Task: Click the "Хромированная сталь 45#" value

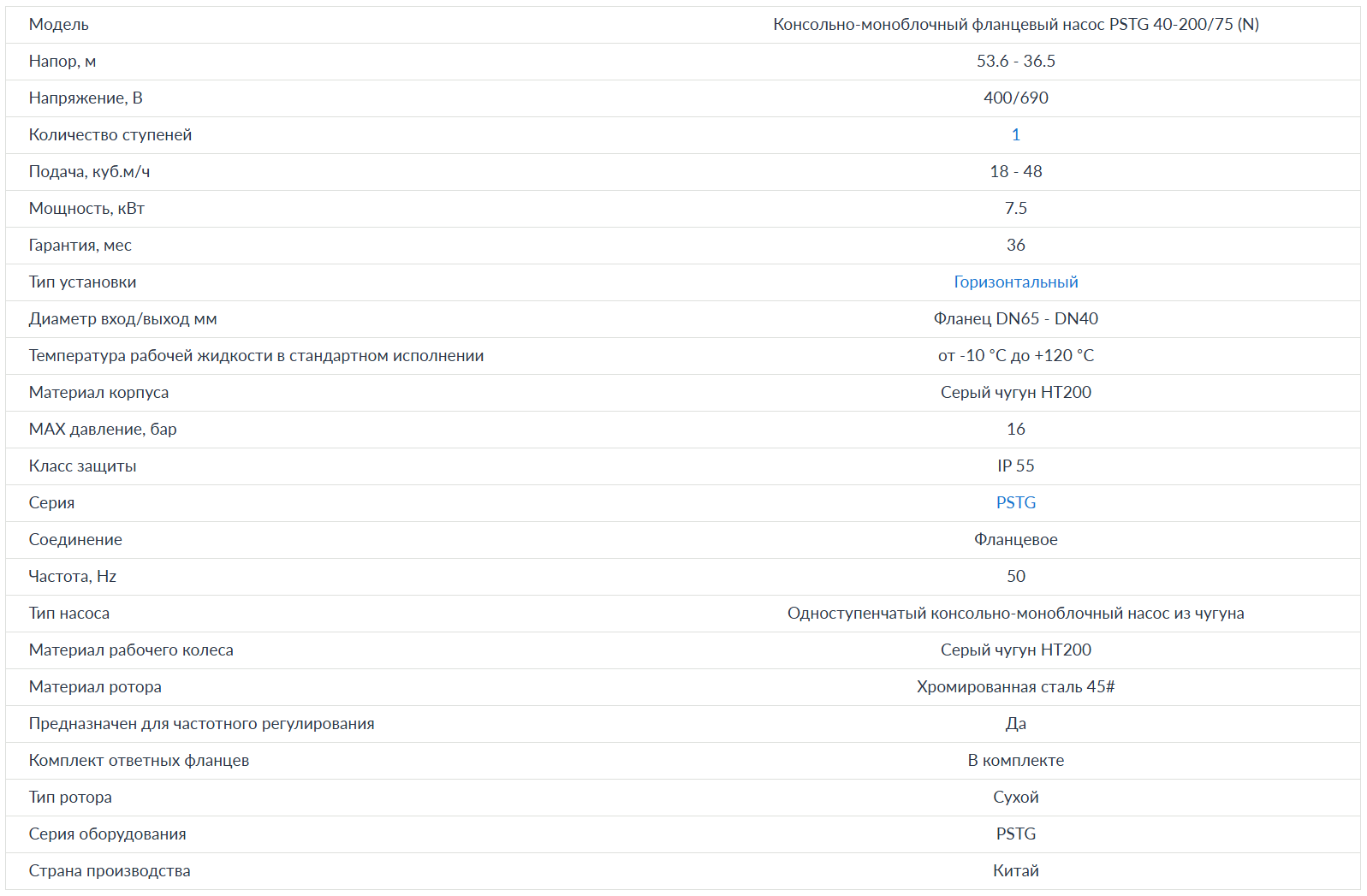Action: [x=1015, y=687]
